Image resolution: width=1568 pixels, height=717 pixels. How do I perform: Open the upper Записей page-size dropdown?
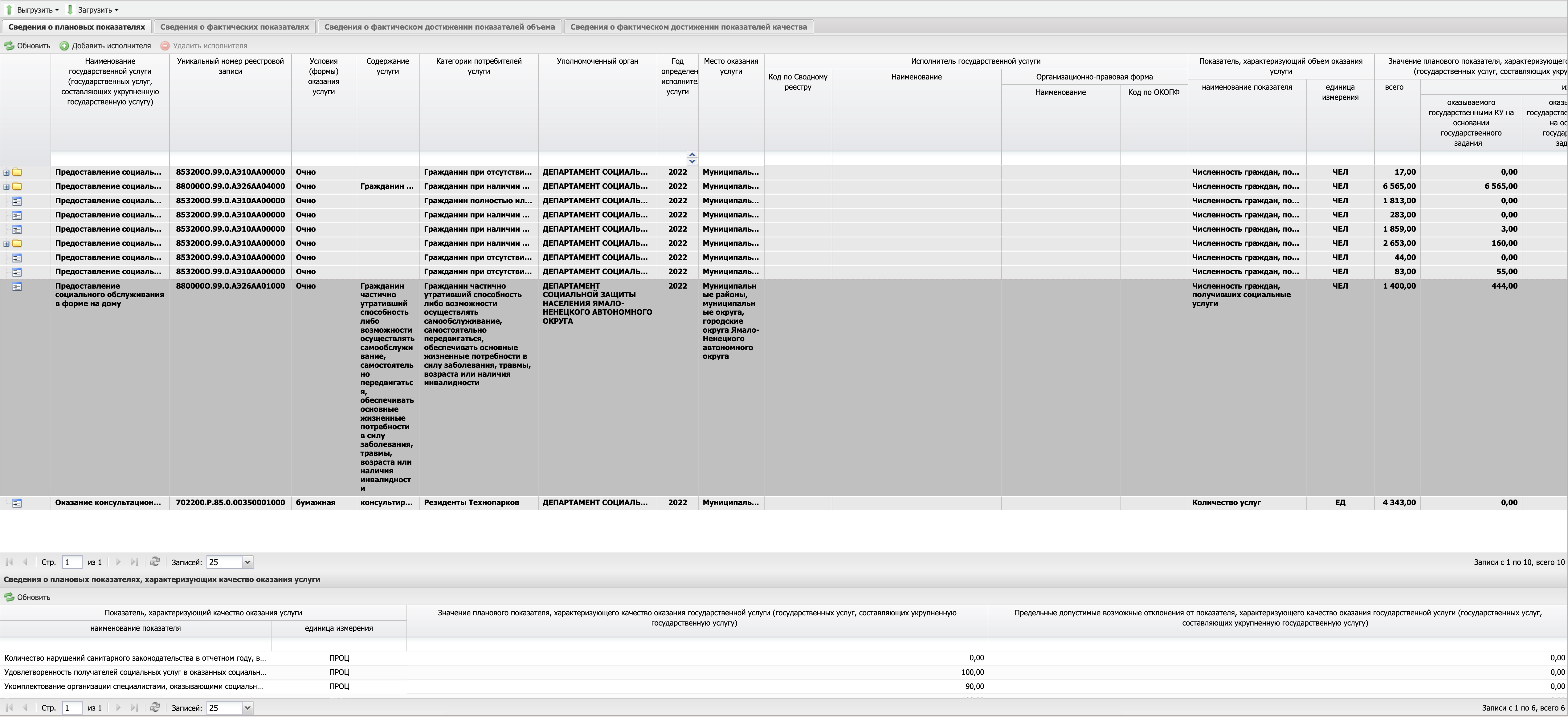247,562
